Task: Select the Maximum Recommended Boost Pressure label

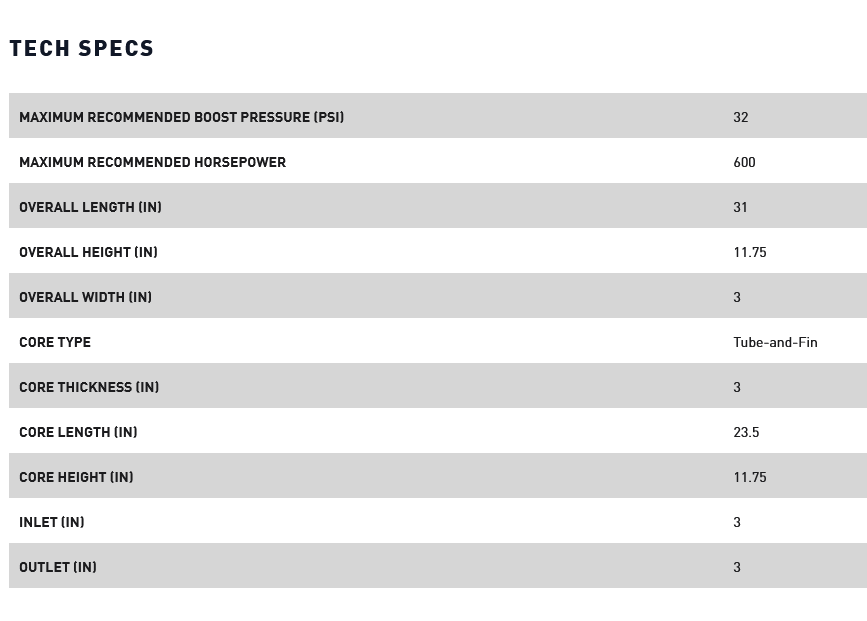Action: tap(181, 117)
